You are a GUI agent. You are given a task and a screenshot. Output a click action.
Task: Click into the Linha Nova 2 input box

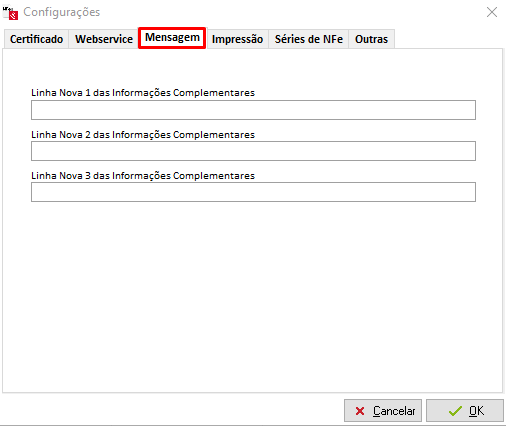[x=253, y=151]
